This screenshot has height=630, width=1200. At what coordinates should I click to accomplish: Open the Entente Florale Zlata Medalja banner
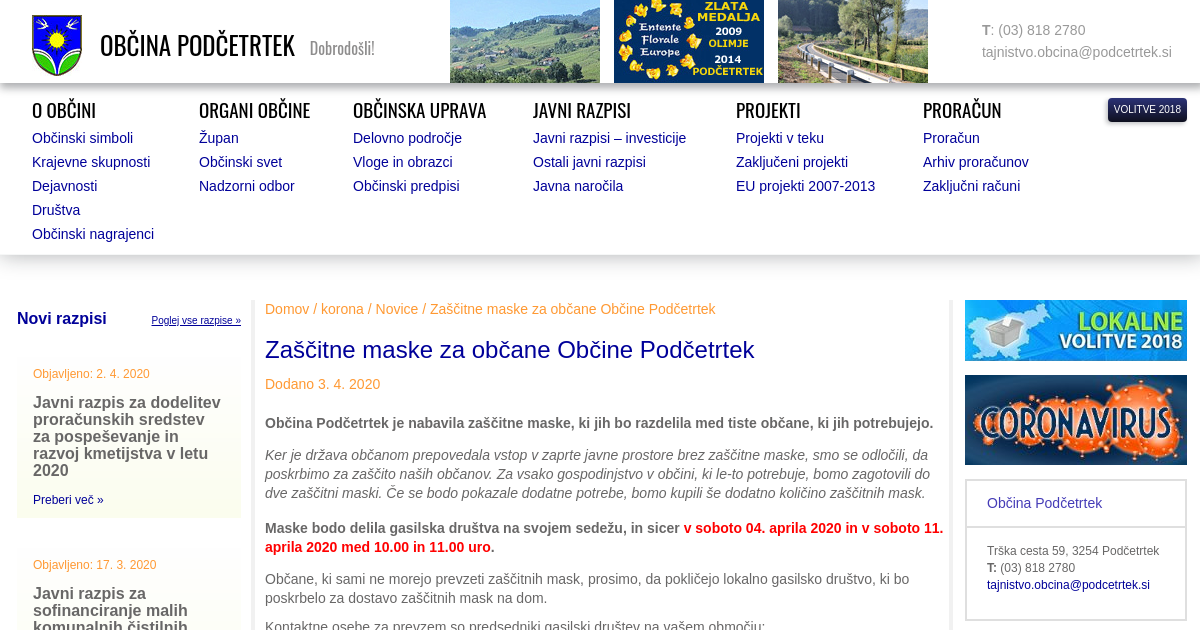point(688,41)
